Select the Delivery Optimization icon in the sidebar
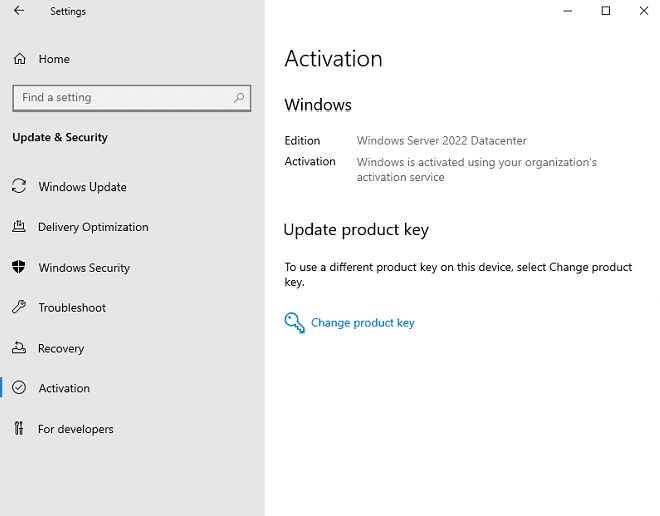This screenshot has height=516, width=660. [18, 227]
